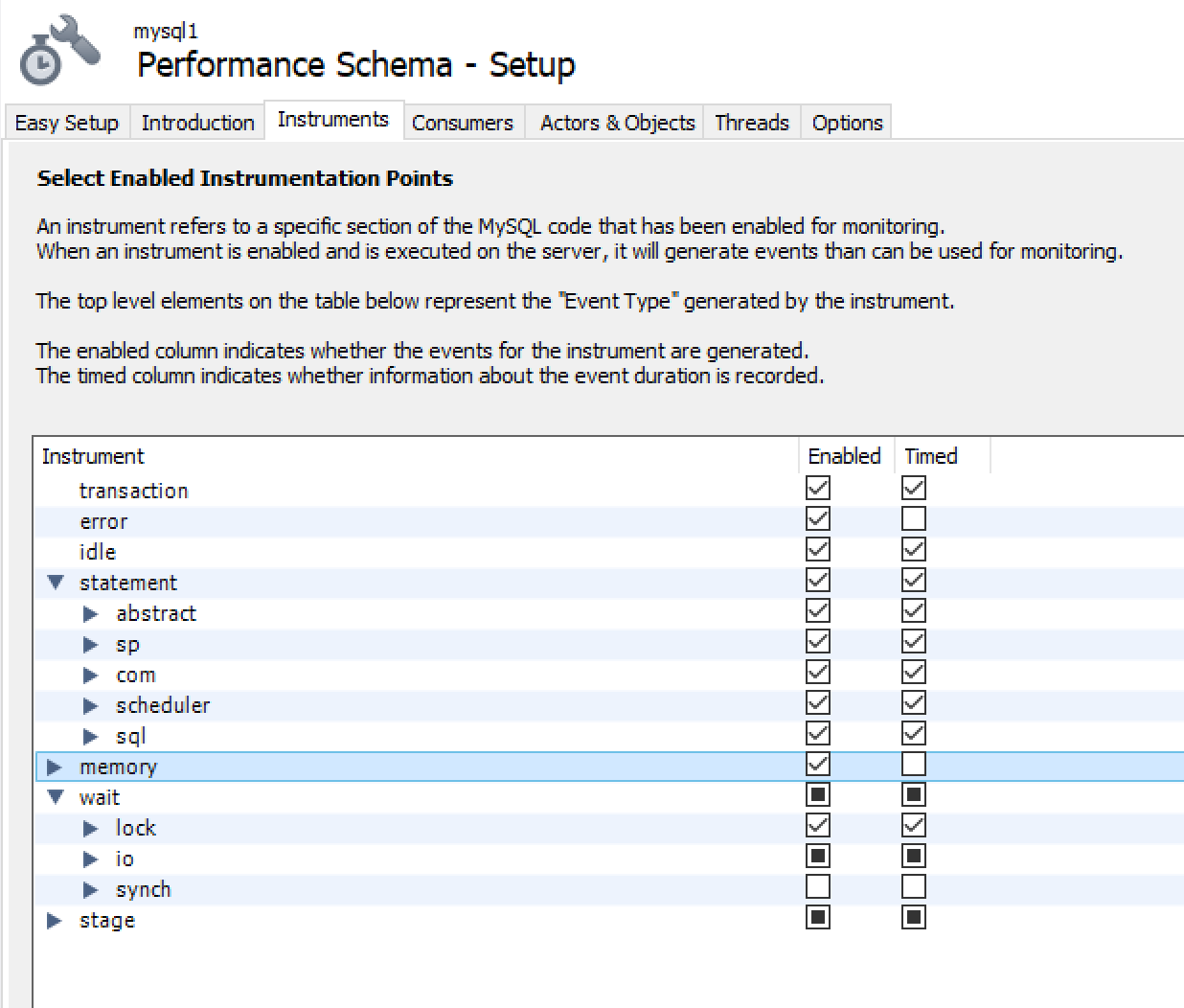Open the Options tab
This screenshot has height=1008, width=1184.
click(x=846, y=122)
